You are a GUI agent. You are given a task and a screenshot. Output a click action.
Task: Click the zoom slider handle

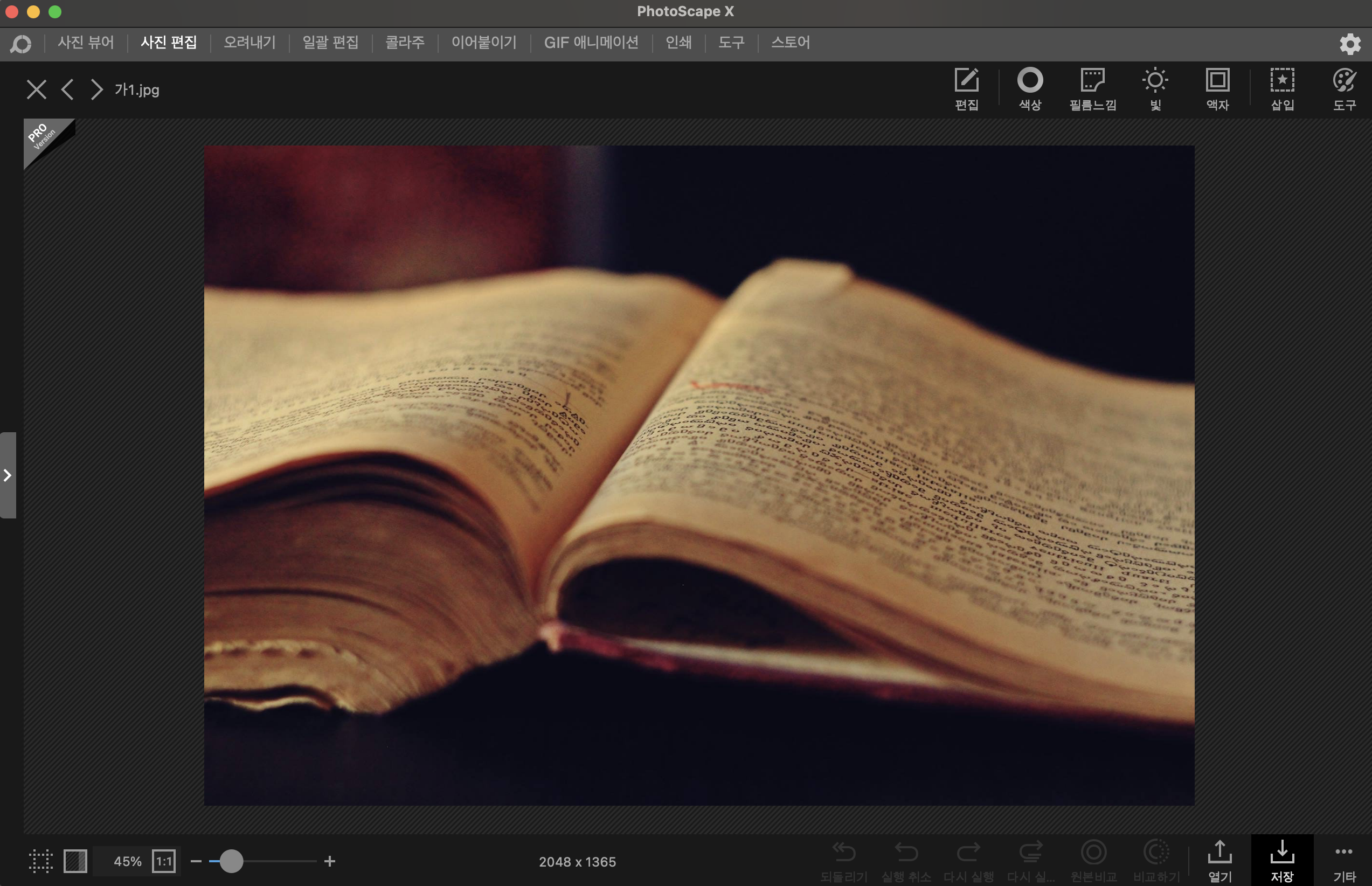(231, 861)
